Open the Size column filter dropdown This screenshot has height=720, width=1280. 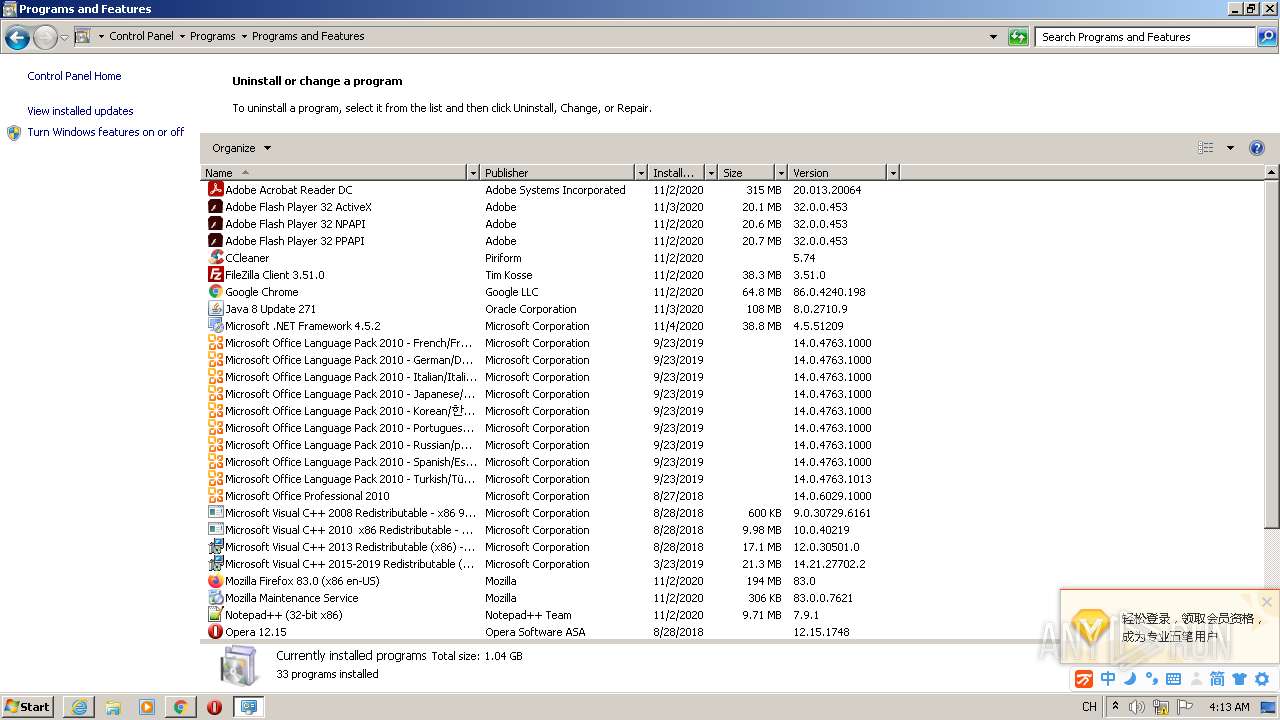(x=779, y=173)
